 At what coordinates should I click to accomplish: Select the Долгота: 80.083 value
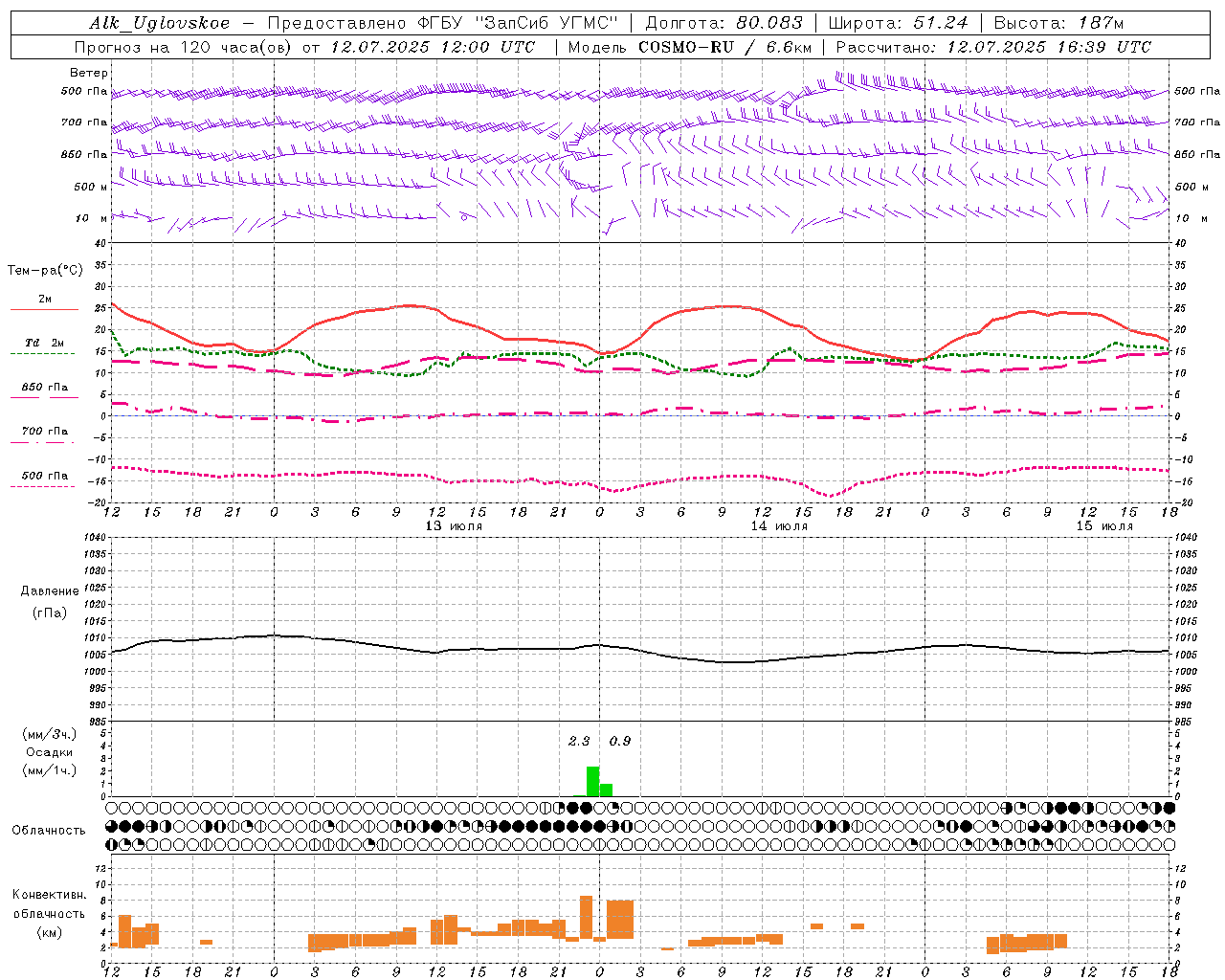(724, 23)
